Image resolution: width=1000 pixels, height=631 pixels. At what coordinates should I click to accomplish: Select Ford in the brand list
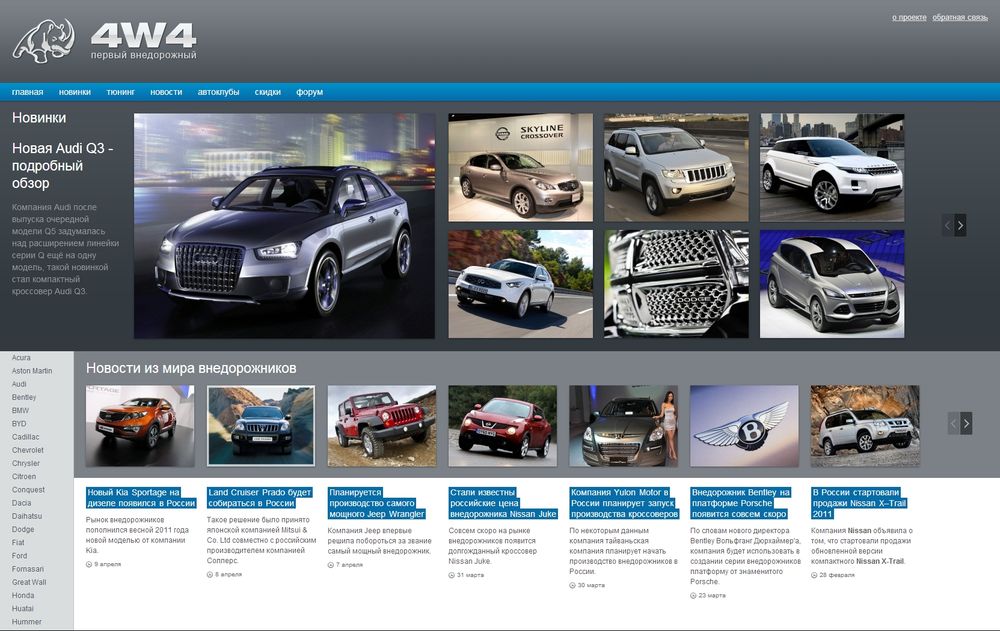pos(19,556)
